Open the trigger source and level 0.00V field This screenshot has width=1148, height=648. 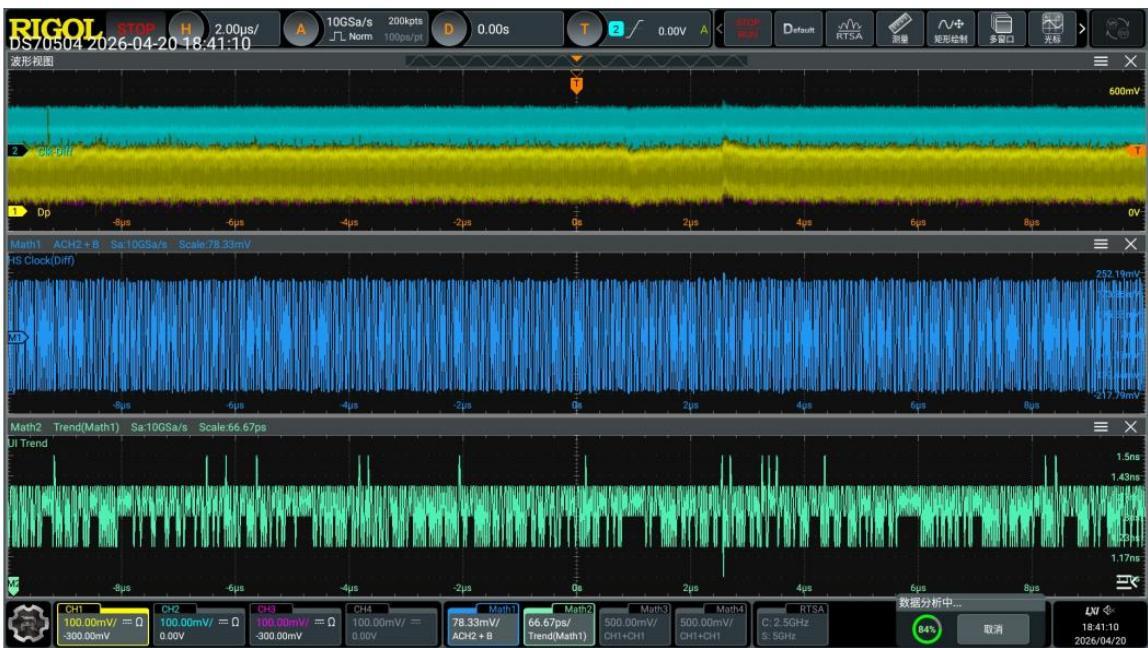(657, 29)
